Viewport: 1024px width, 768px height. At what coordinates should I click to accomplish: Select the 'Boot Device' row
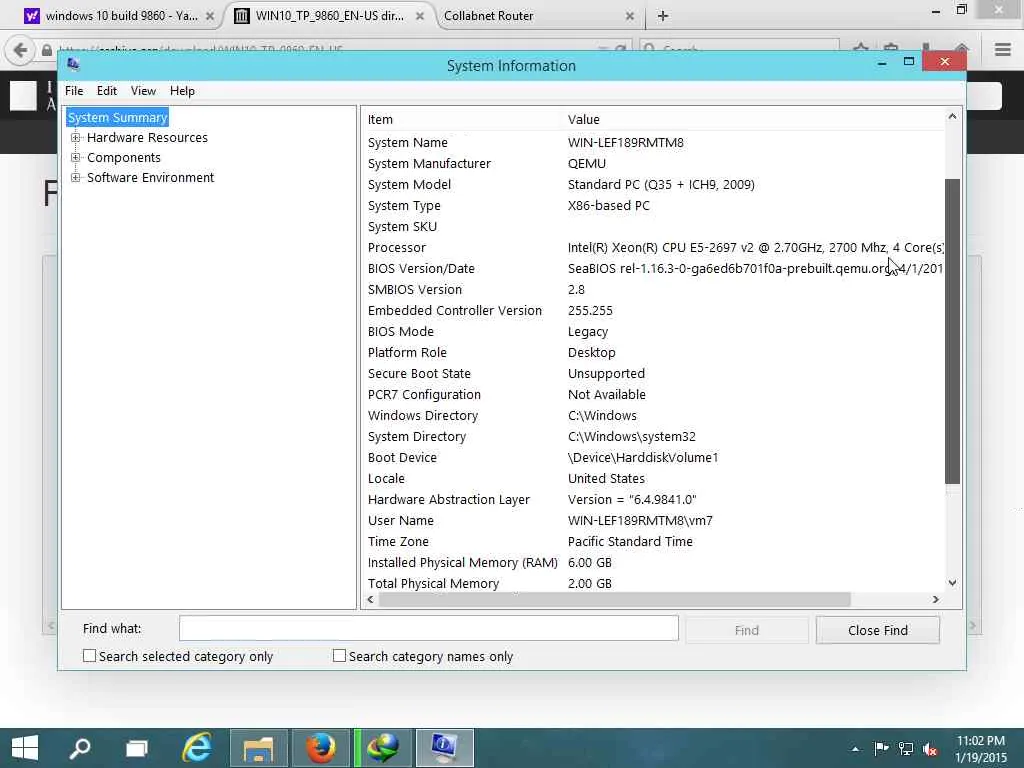652,457
